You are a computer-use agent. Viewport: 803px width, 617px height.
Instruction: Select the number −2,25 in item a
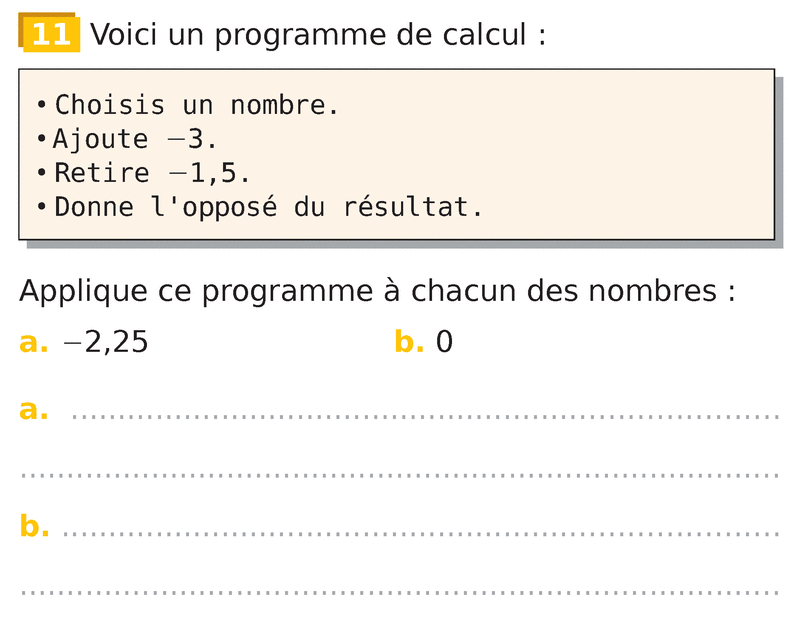point(105,342)
